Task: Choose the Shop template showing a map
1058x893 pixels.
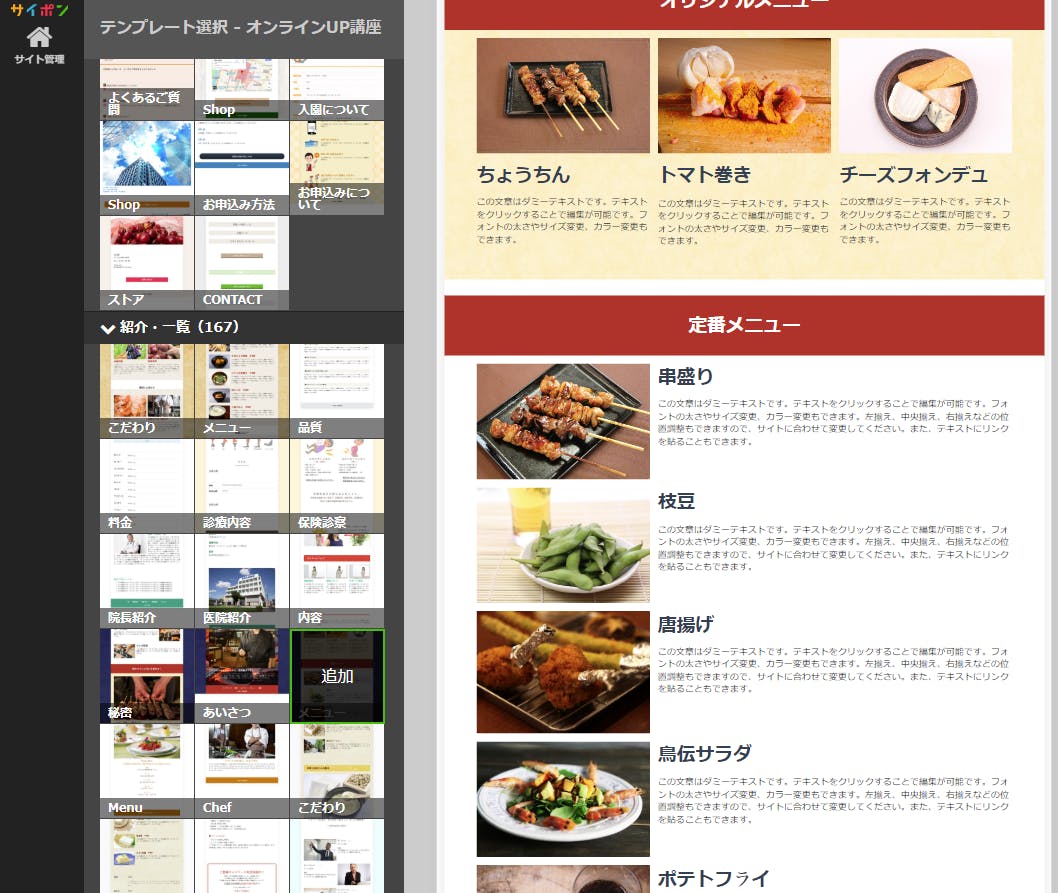Action: (242, 89)
